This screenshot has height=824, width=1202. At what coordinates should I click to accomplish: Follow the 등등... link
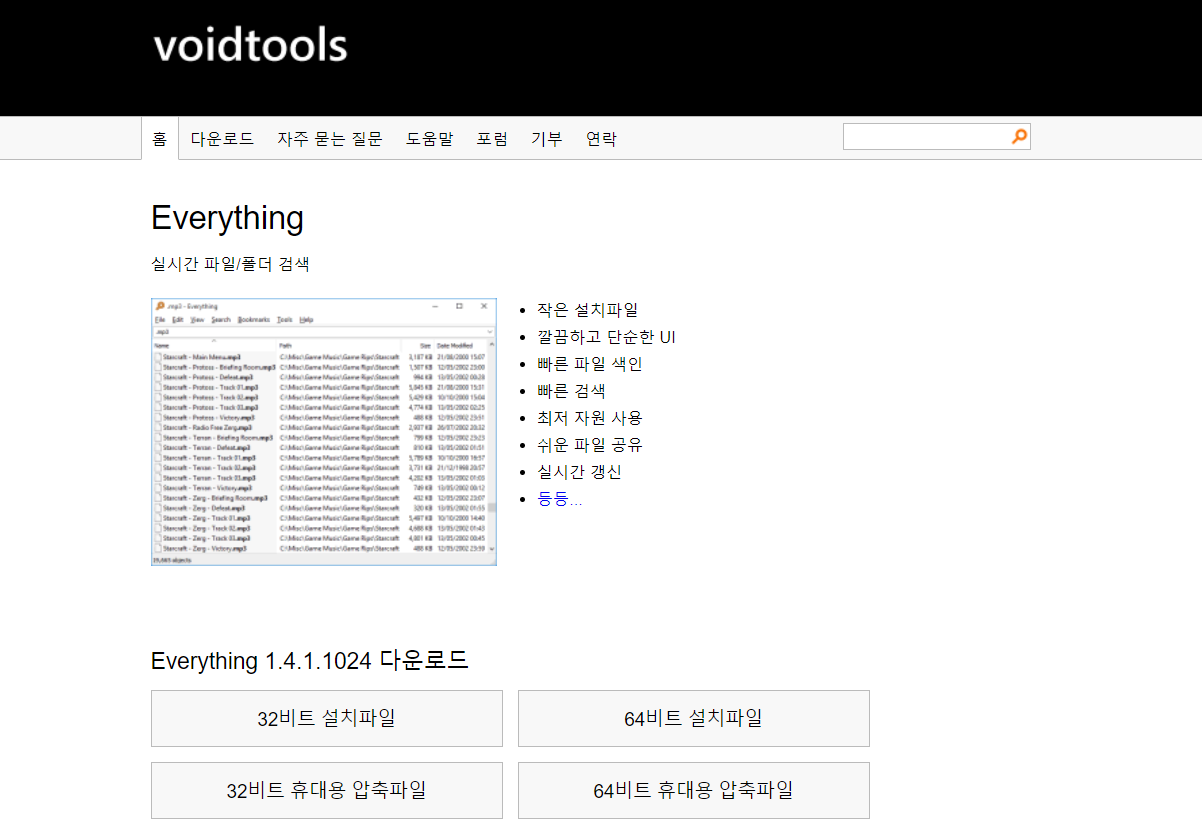pos(560,499)
